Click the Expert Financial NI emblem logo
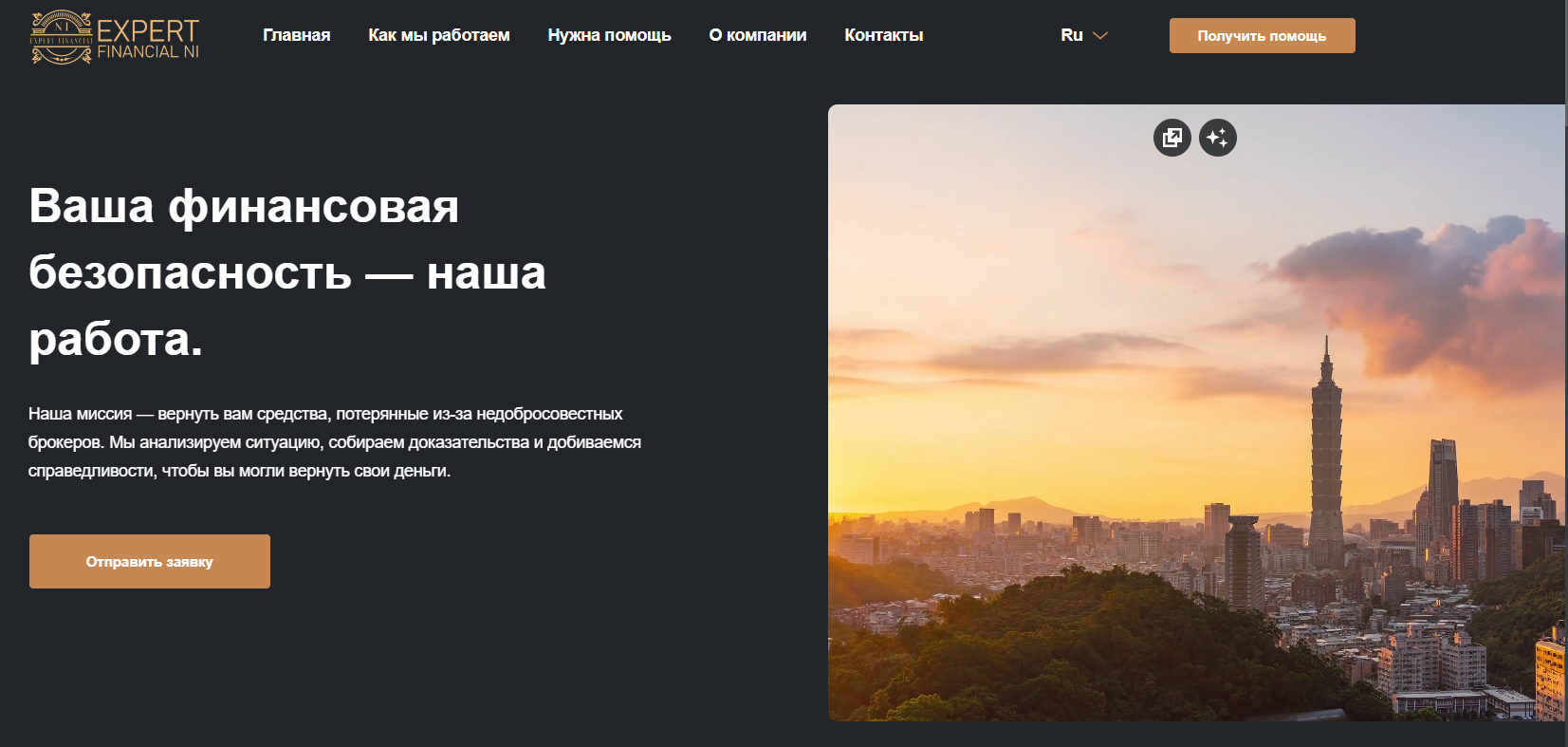The height and width of the screenshot is (747, 1568). (x=62, y=38)
